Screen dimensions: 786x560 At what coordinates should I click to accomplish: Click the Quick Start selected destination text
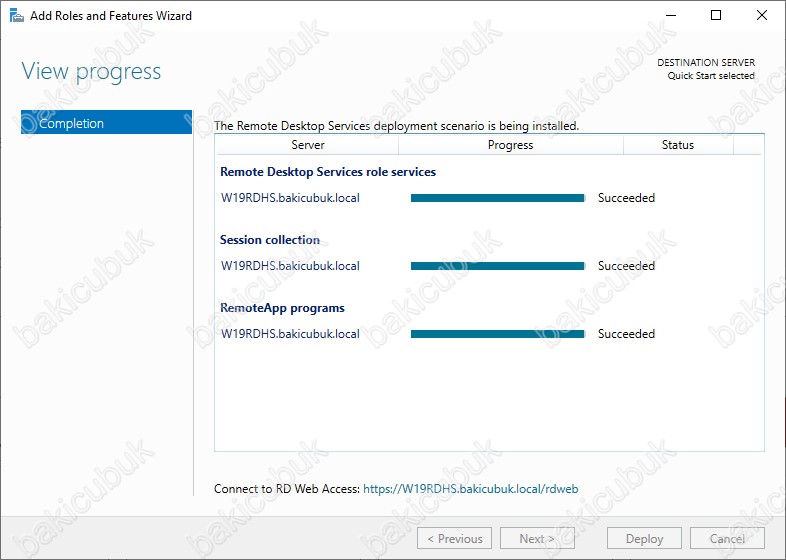[711, 76]
